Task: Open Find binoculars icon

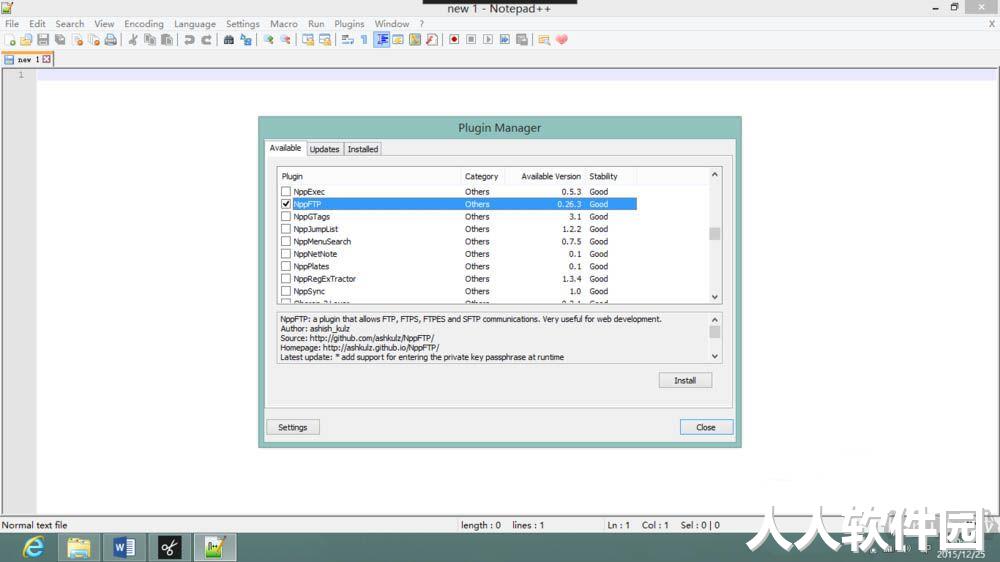Action: tap(228, 40)
